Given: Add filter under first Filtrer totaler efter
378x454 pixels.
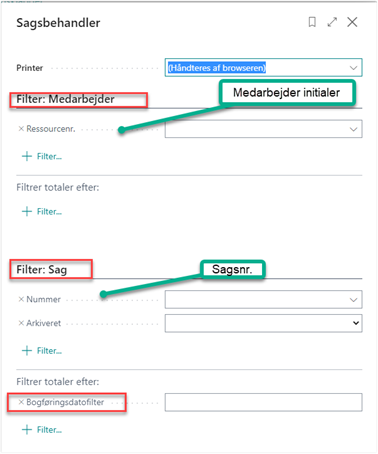Looking at the screenshot, I should (x=42, y=211).
